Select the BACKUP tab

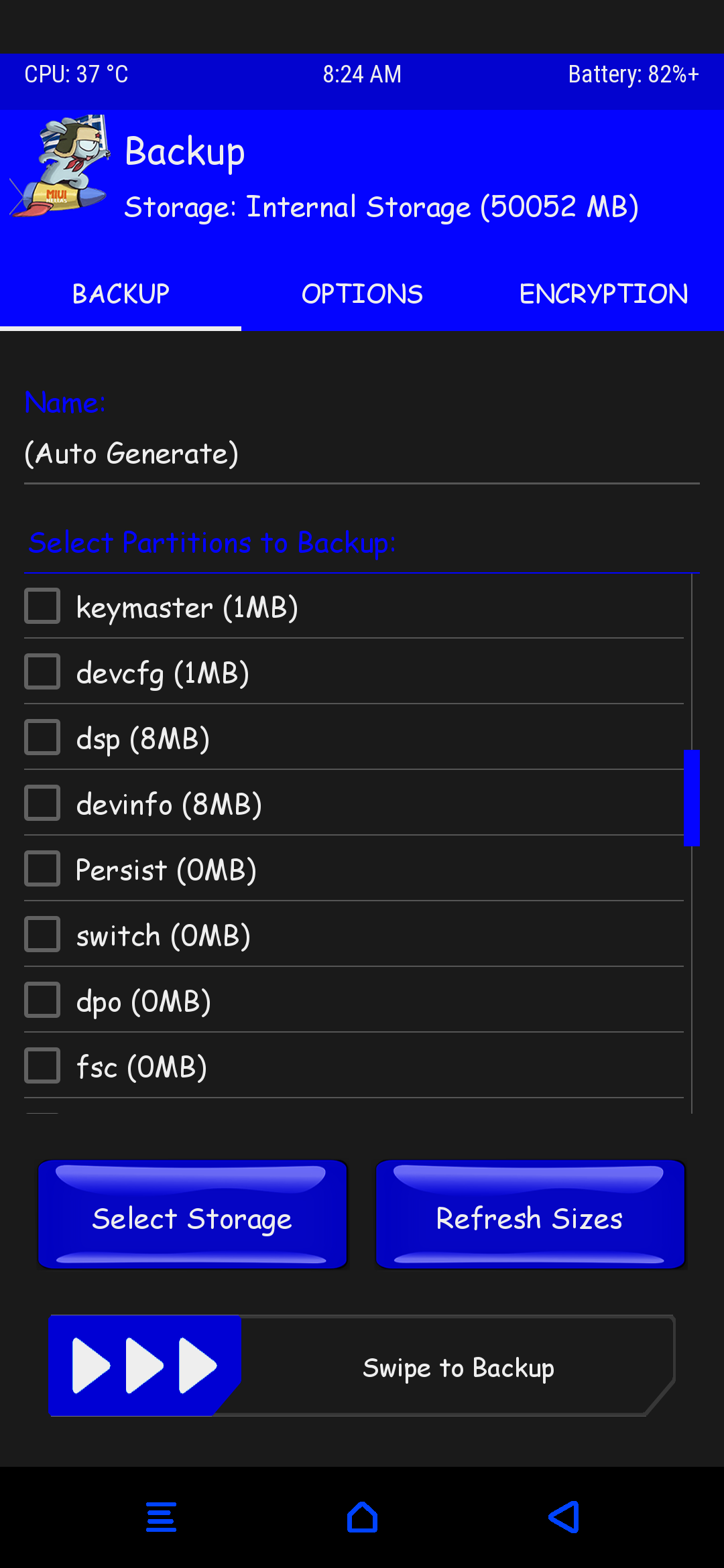[121, 294]
